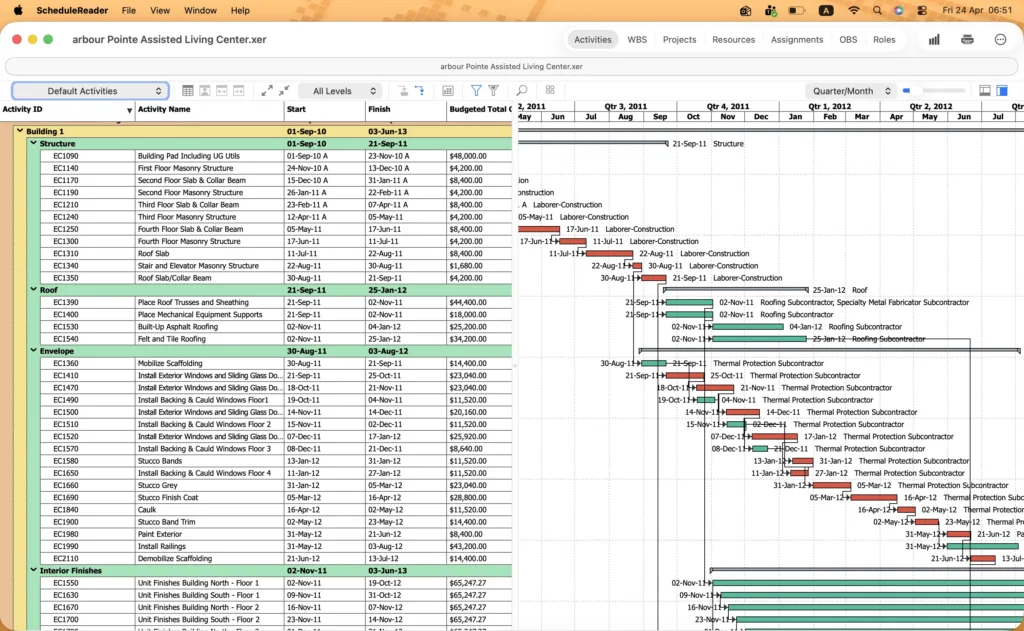Image resolution: width=1024 pixels, height=631 pixels.
Task: Collapse the Roof group
Action: pos(33,289)
